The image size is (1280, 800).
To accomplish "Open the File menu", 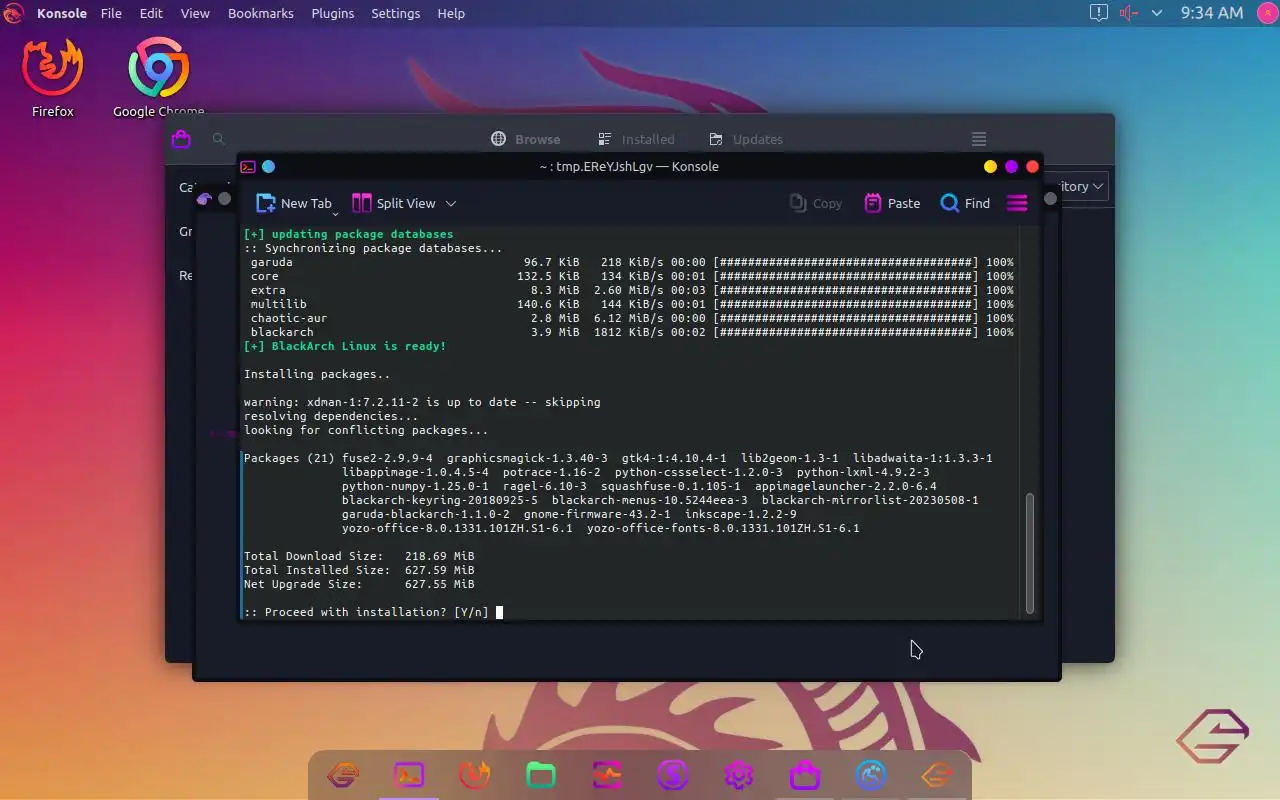I will click(111, 13).
